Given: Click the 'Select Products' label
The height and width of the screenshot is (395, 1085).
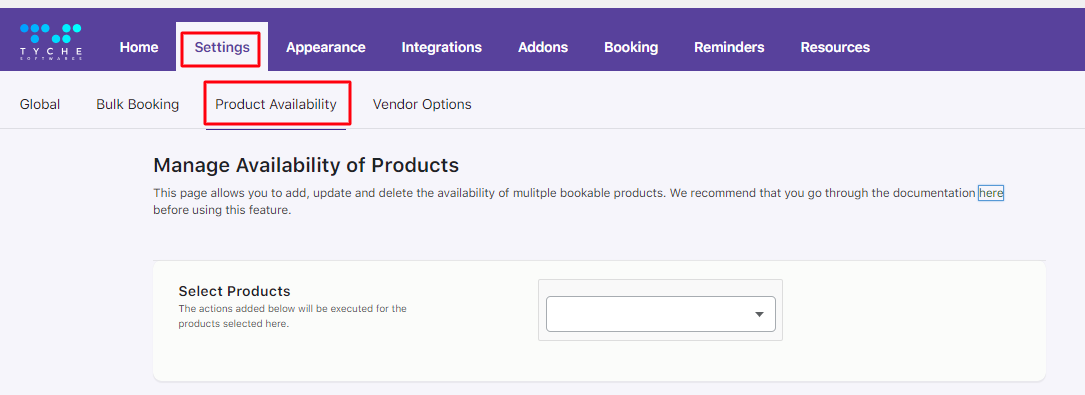Looking at the screenshot, I should click(x=235, y=291).
